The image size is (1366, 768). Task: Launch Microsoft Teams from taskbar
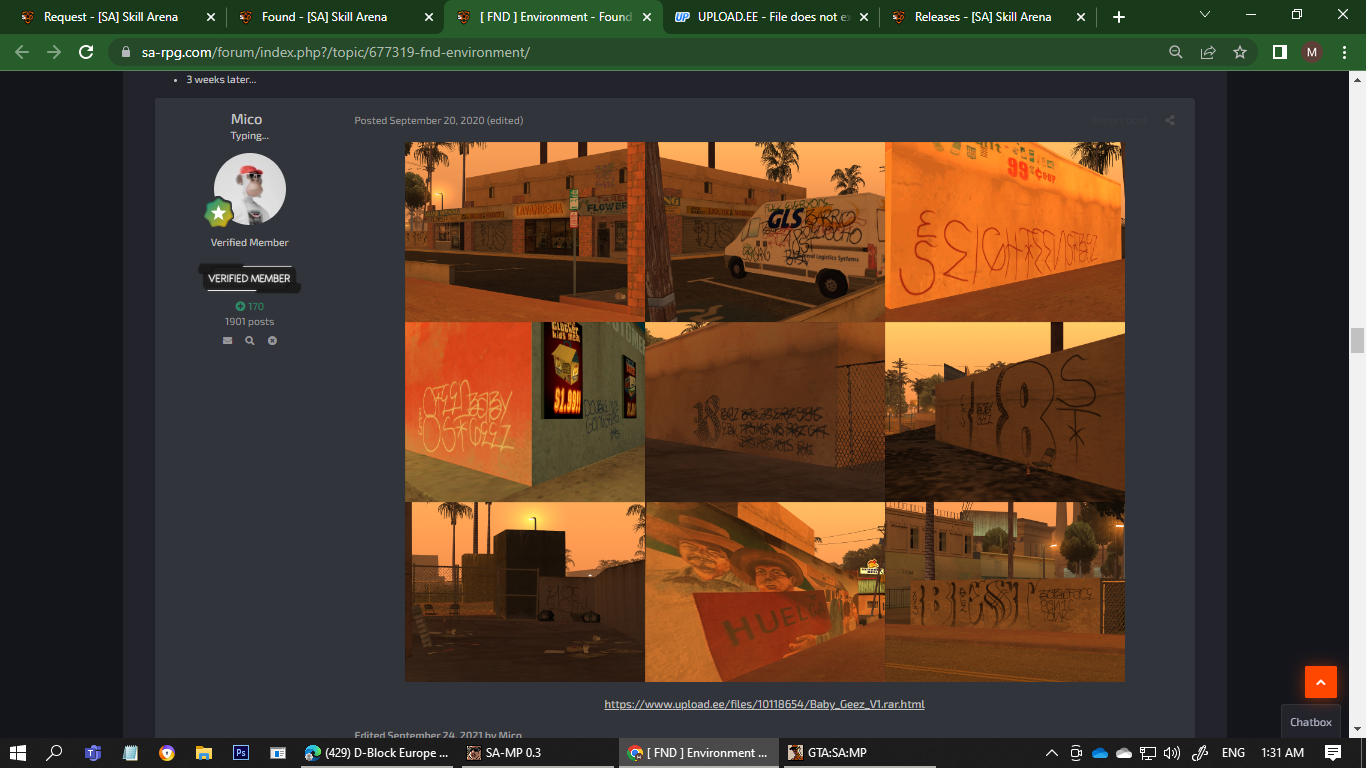tap(93, 752)
